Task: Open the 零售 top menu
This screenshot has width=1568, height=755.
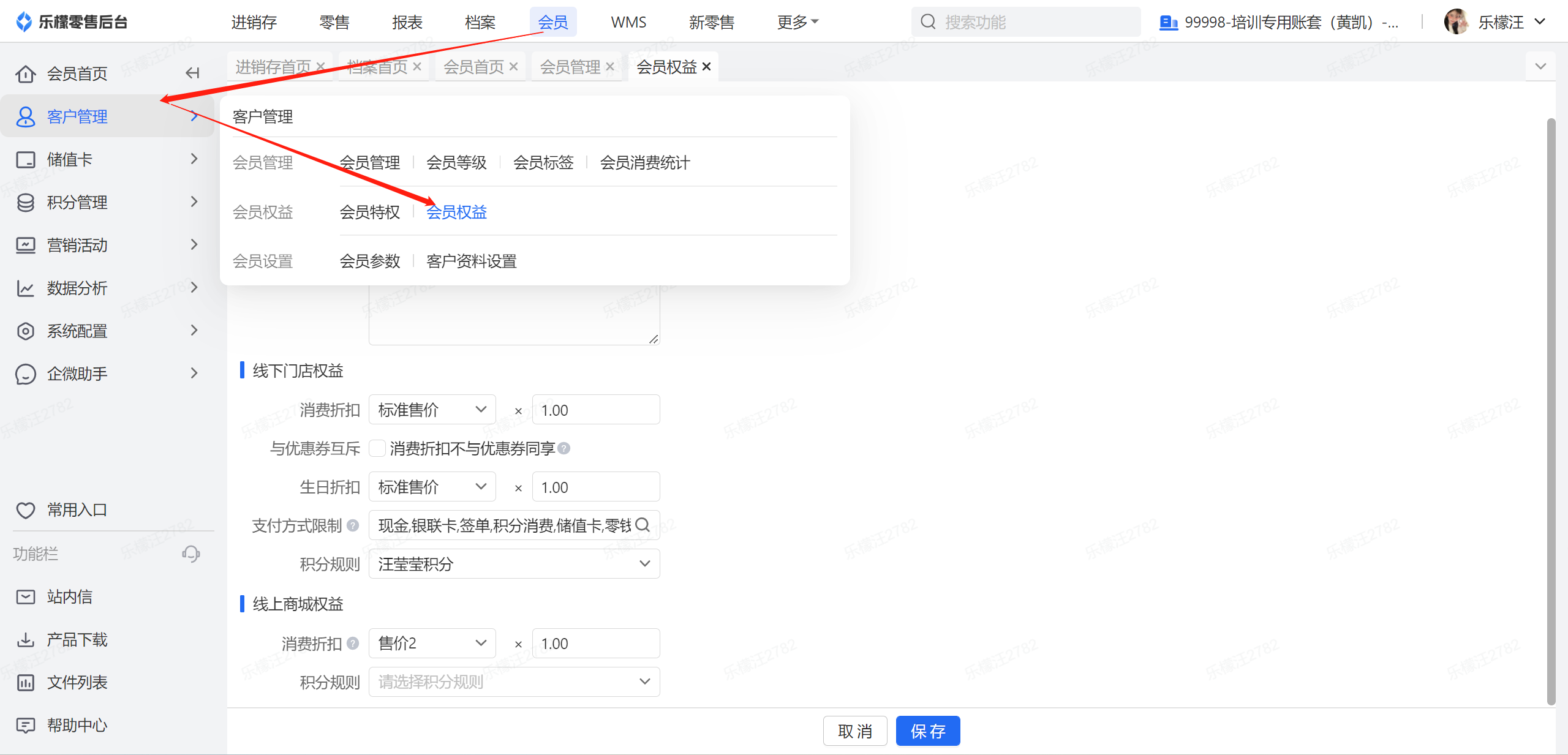Action: point(334,22)
